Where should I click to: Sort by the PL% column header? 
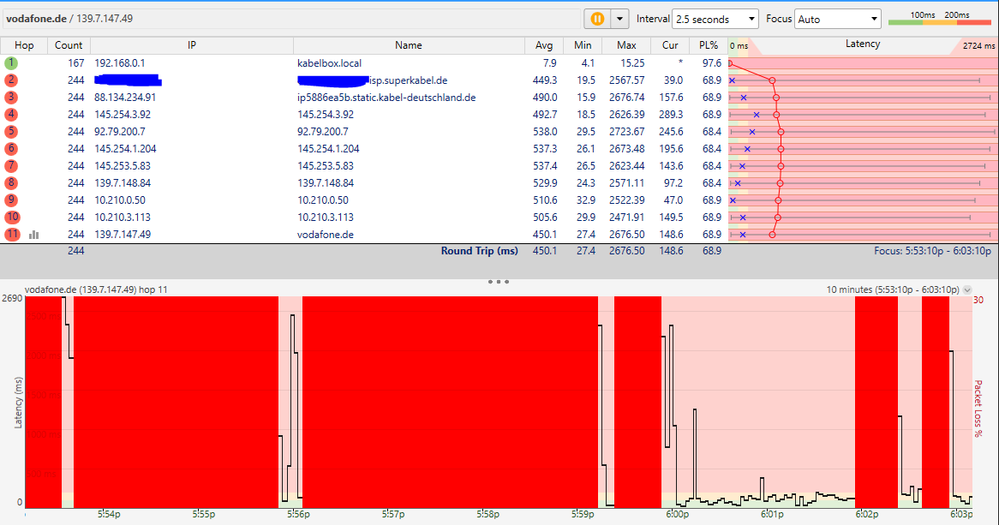(708, 45)
